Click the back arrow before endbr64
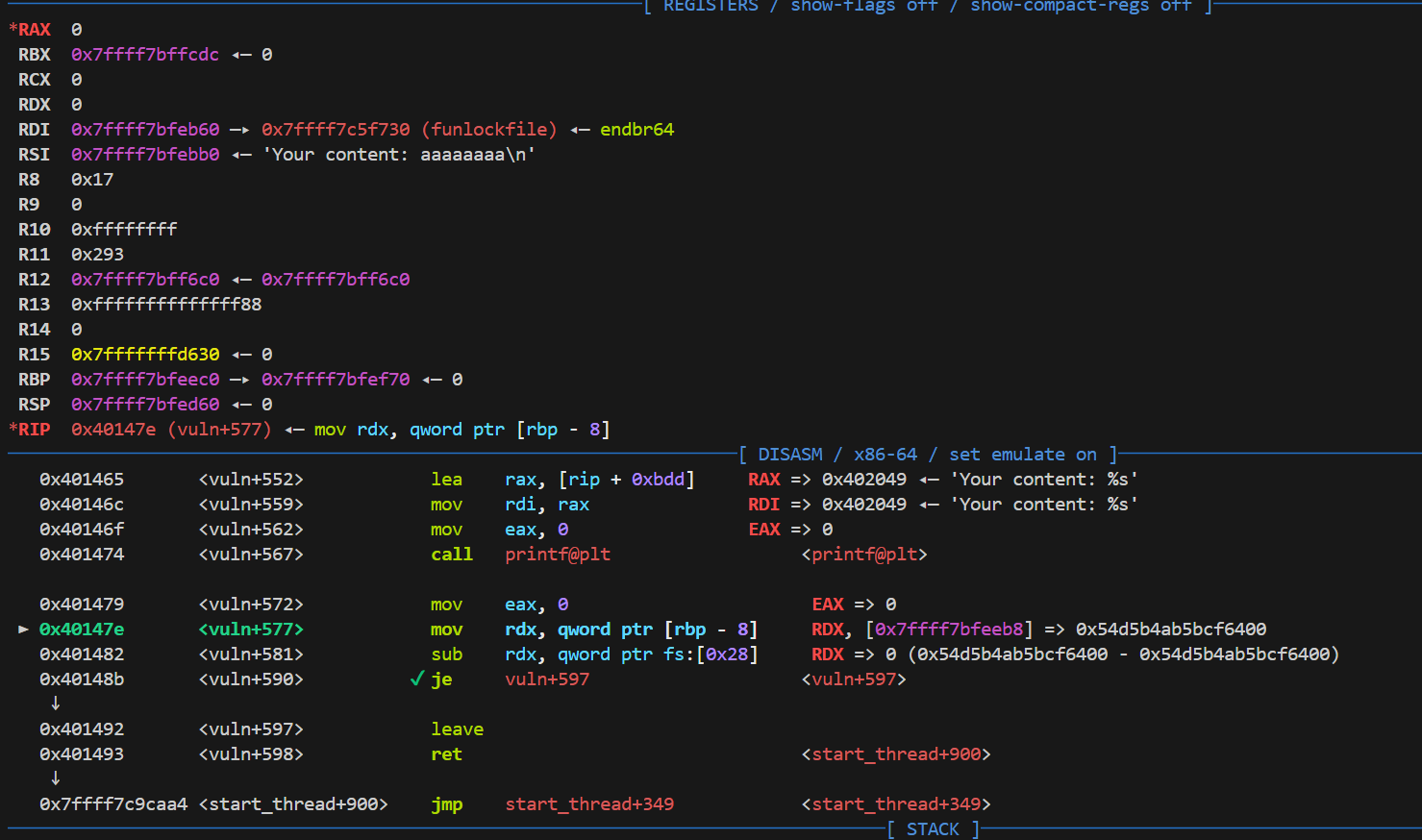 click(579, 130)
